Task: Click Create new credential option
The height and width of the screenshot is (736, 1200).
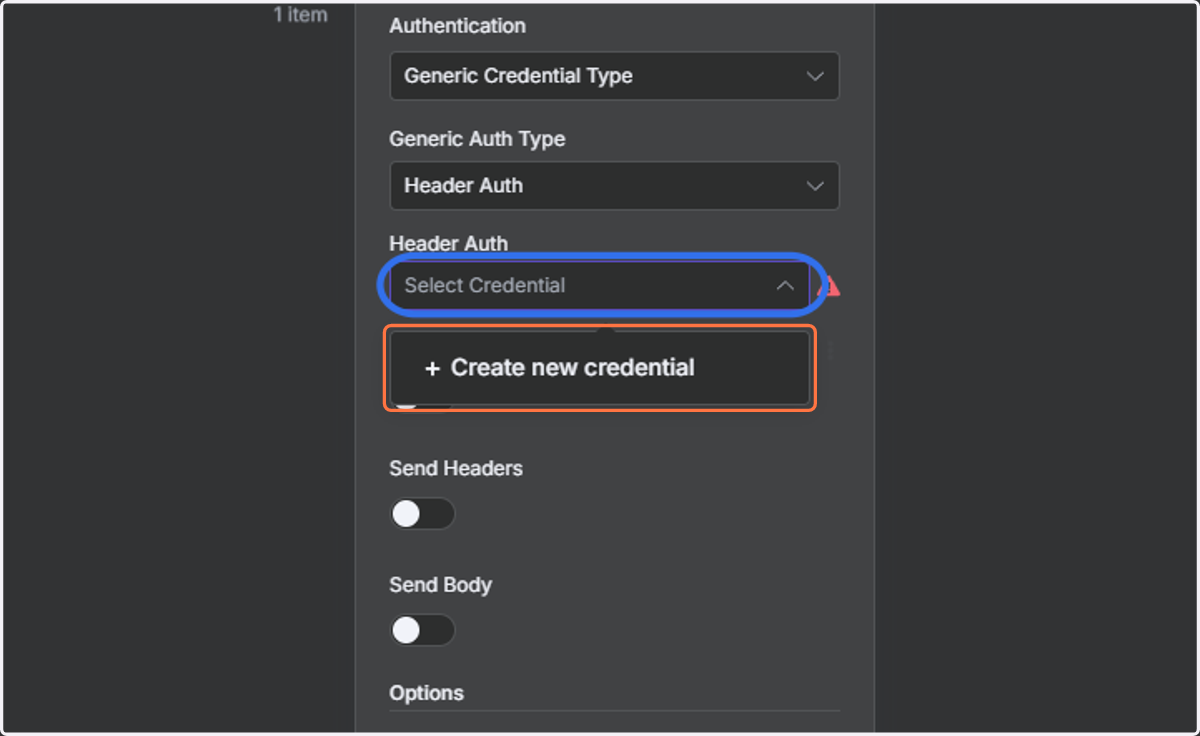Action: (x=600, y=368)
